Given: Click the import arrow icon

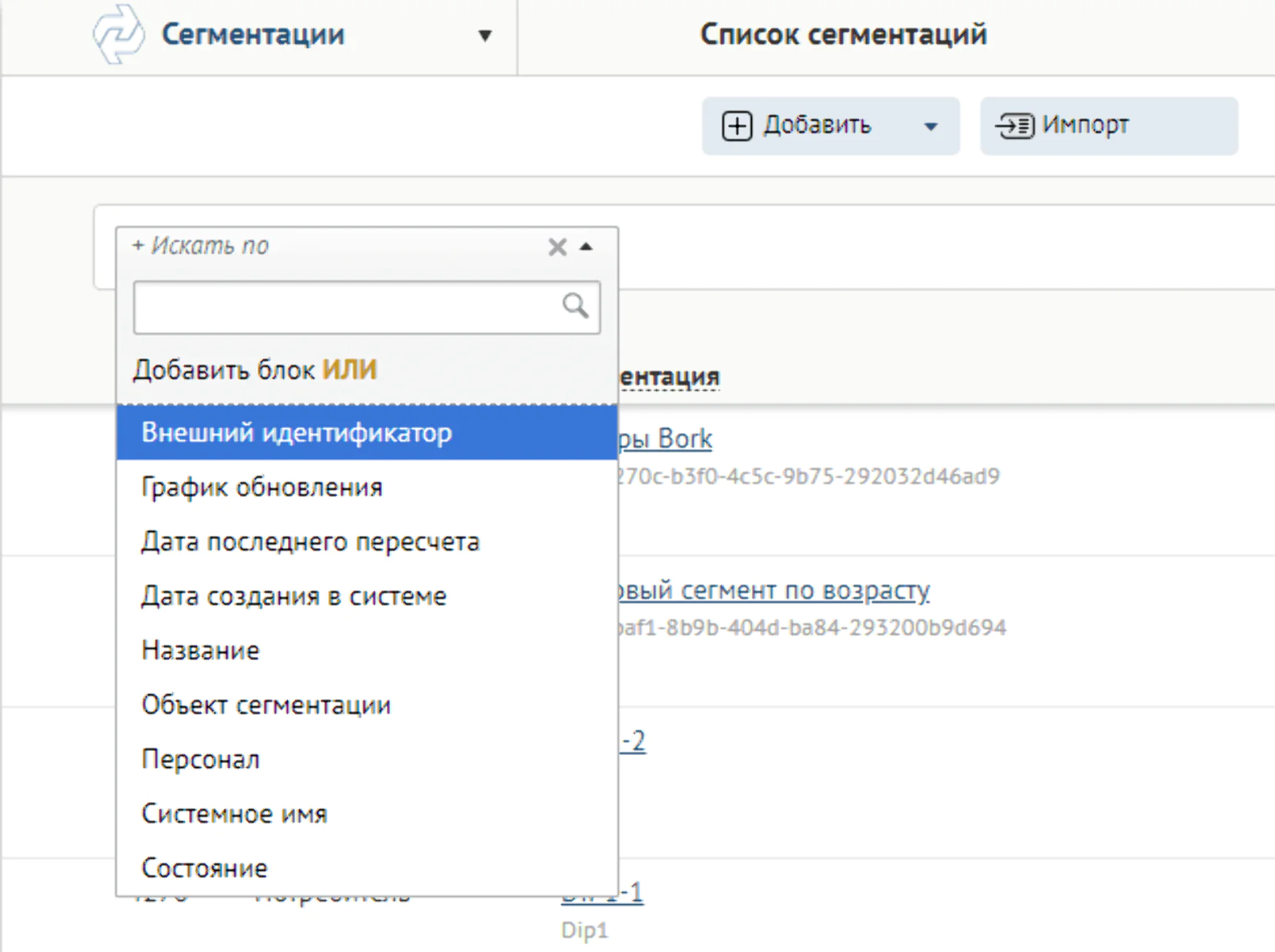Looking at the screenshot, I should point(1014,125).
